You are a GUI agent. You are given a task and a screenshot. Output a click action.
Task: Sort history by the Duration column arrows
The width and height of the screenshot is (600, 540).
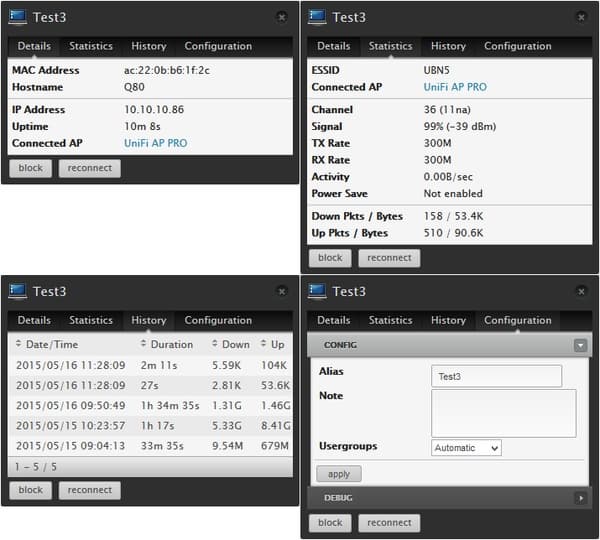coord(143,344)
